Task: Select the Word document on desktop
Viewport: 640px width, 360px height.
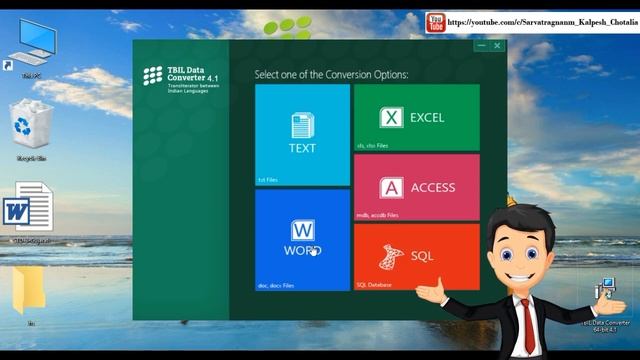Action: 29,212
